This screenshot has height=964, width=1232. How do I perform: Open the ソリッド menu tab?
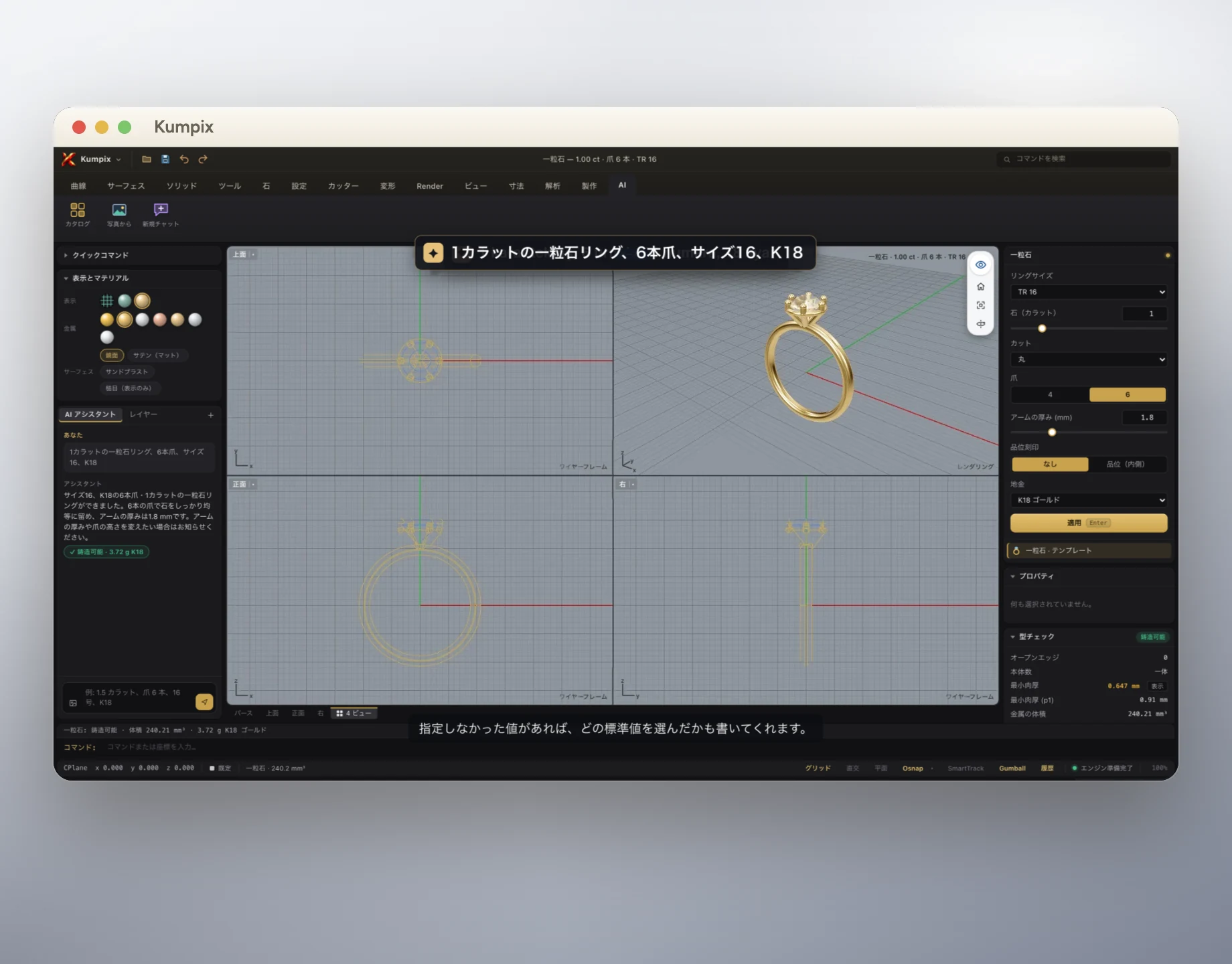[x=181, y=186]
